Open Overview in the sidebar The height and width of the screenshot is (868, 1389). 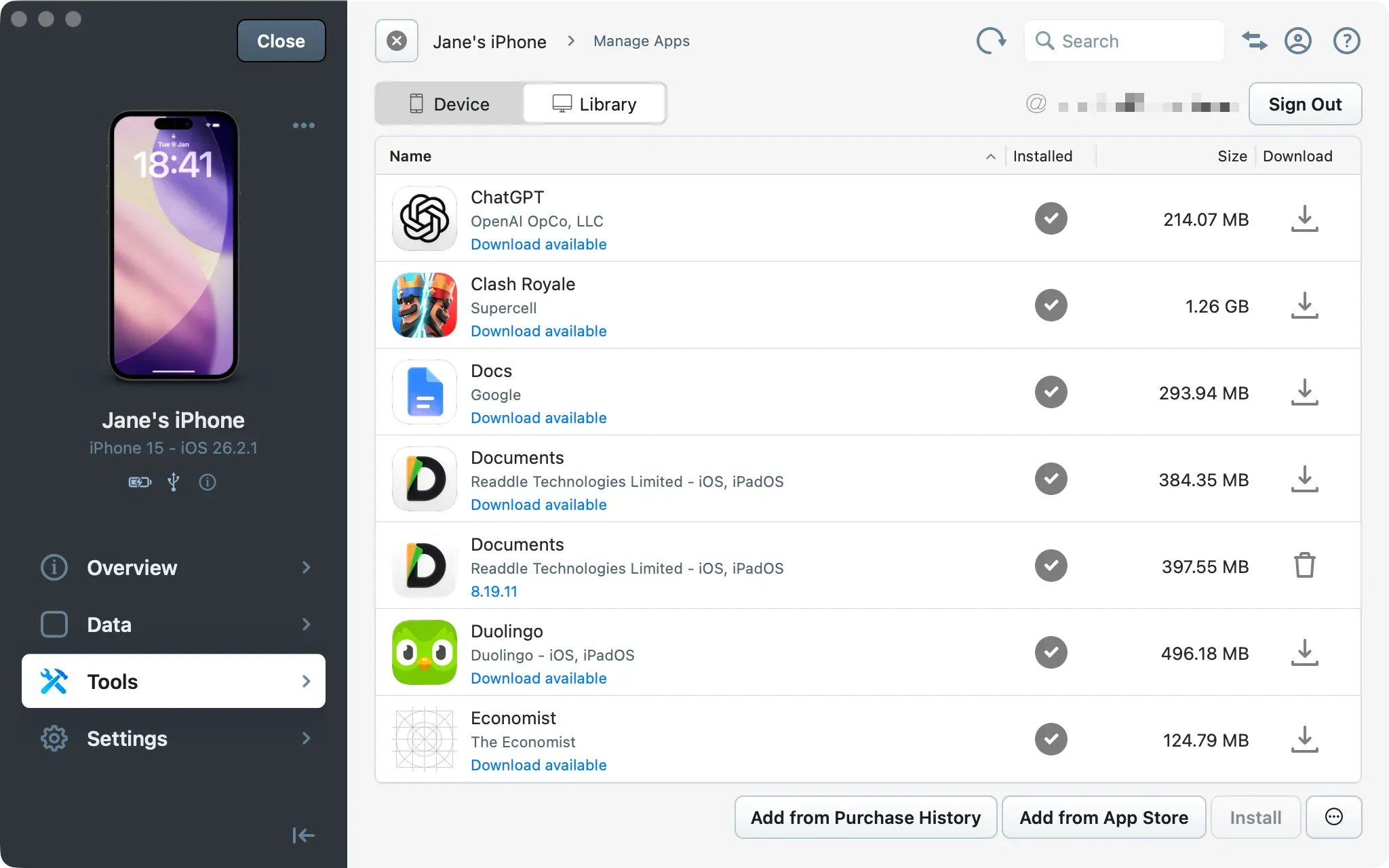174,567
